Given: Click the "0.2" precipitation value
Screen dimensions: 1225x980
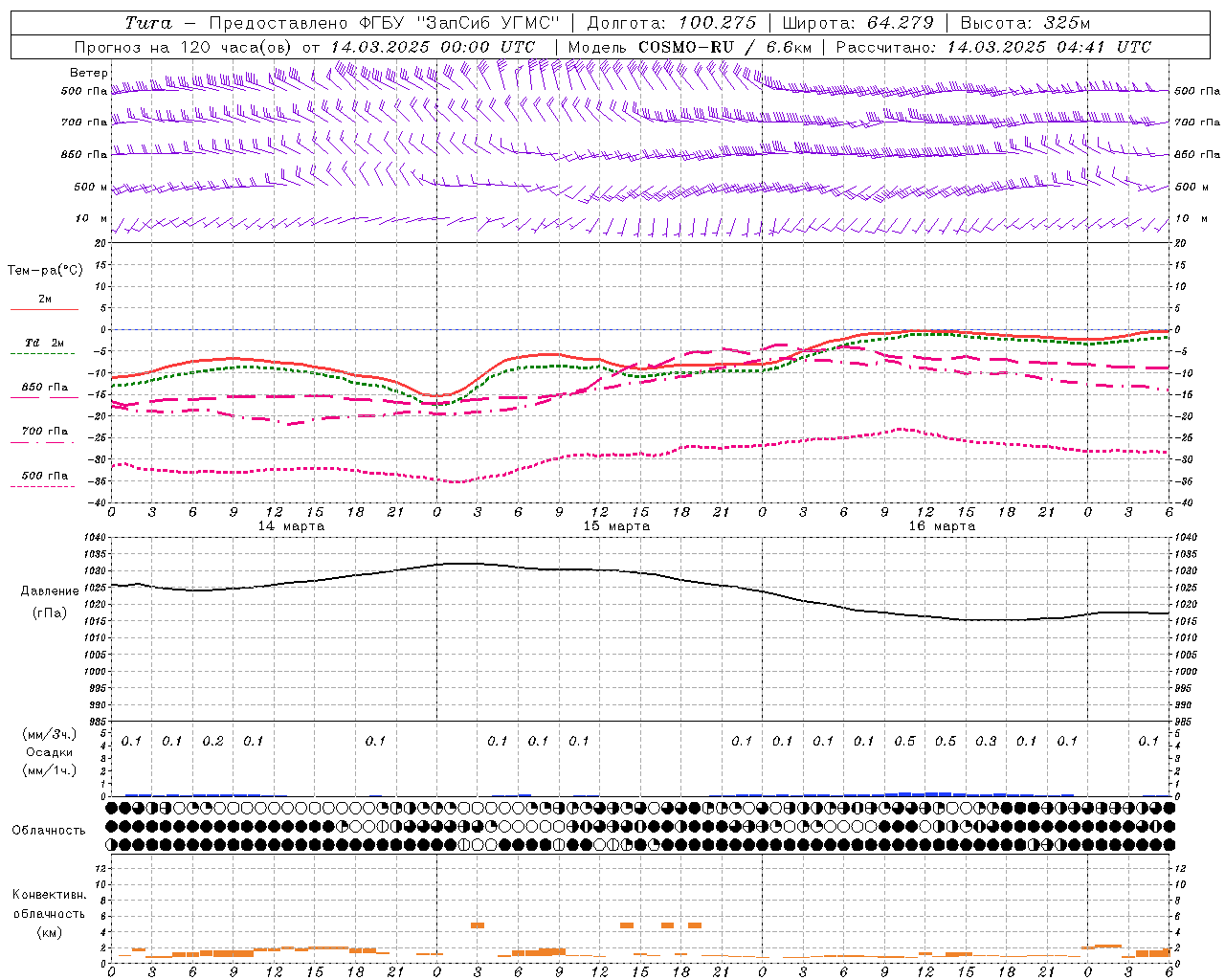Looking at the screenshot, I should click(x=213, y=742).
